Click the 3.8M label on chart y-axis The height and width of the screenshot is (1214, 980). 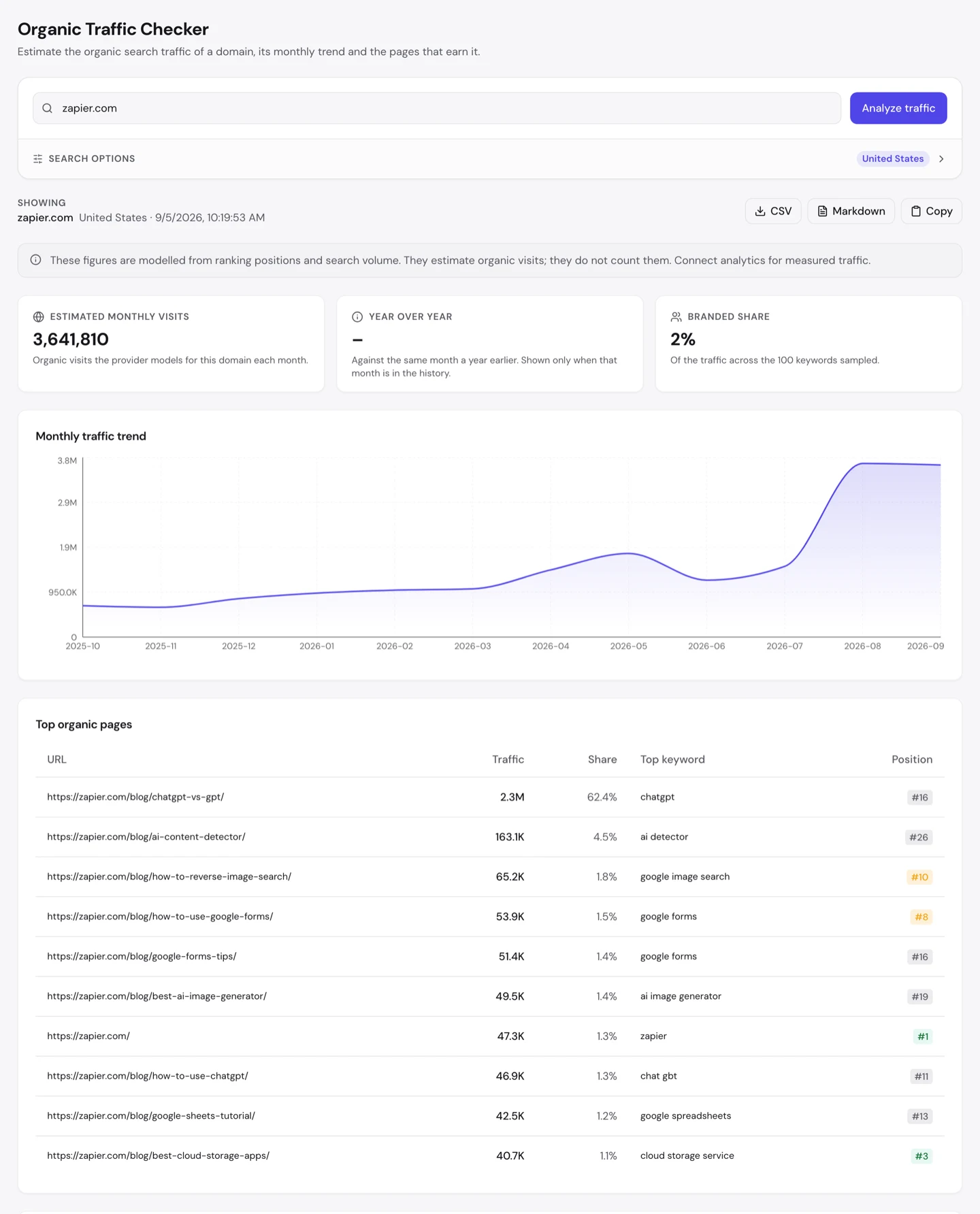67,461
